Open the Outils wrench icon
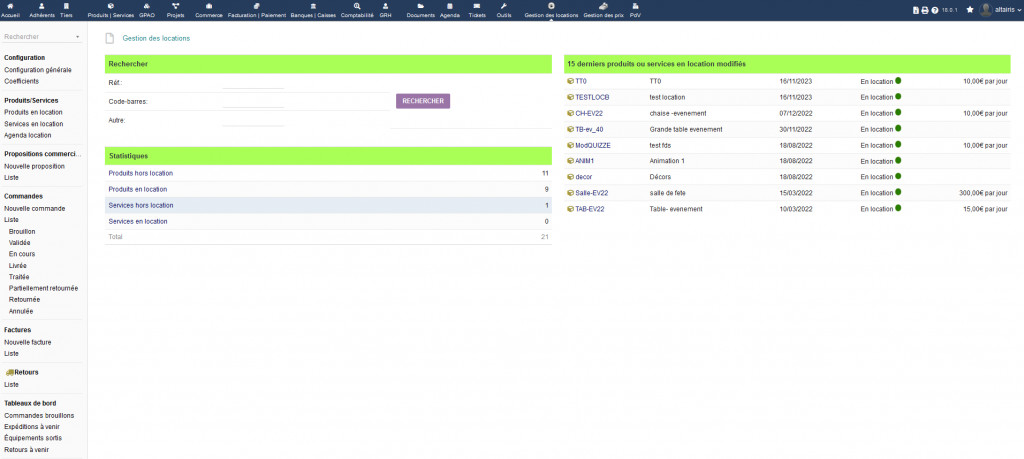 (504, 7)
